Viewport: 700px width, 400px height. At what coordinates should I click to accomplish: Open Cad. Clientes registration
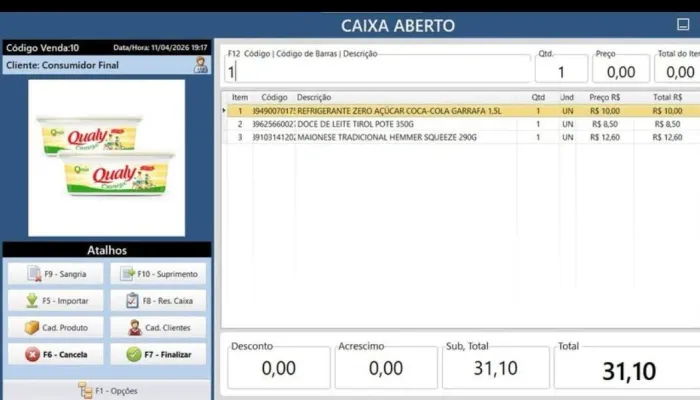(x=158, y=327)
